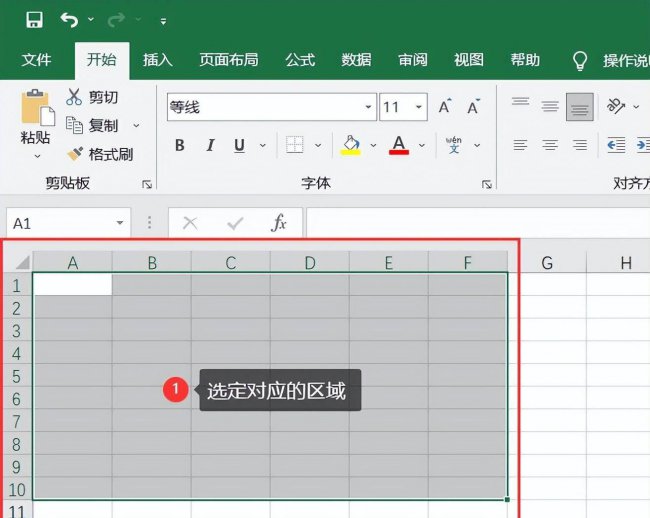Align text right

[x=580, y=145]
